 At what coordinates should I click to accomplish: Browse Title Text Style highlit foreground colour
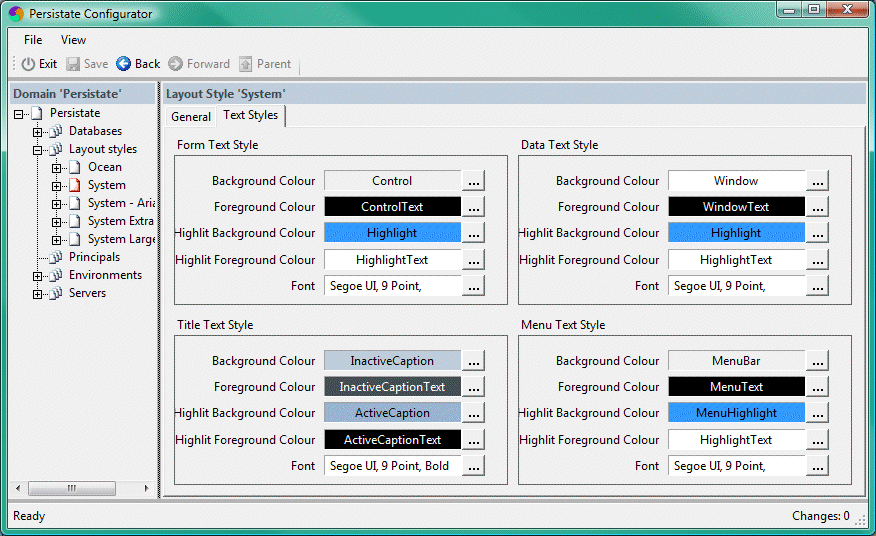point(474,440)
